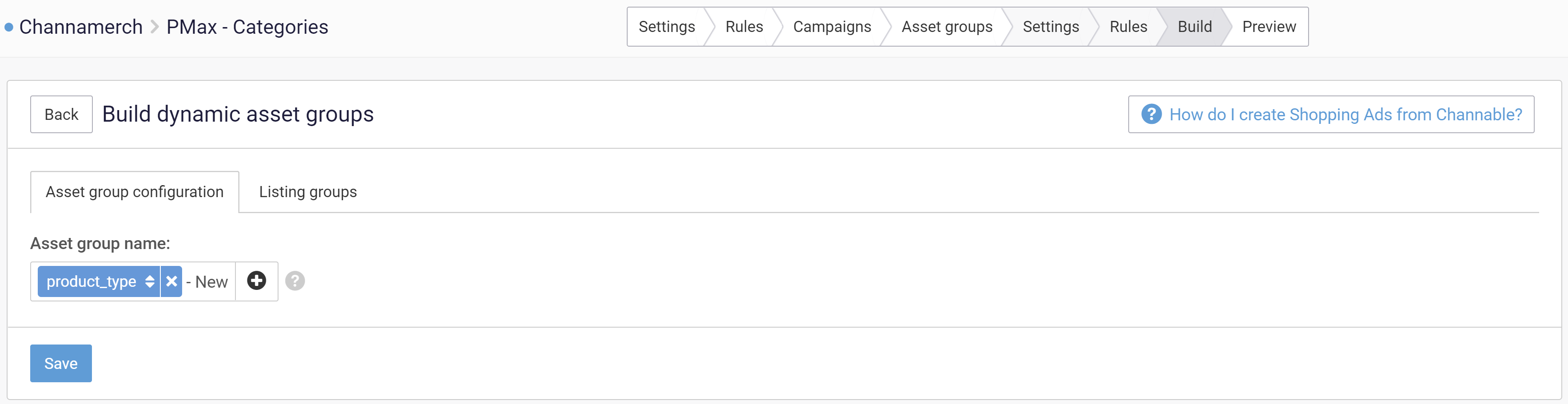
Task: Go to the Build step
Action: coord(1194,27)
